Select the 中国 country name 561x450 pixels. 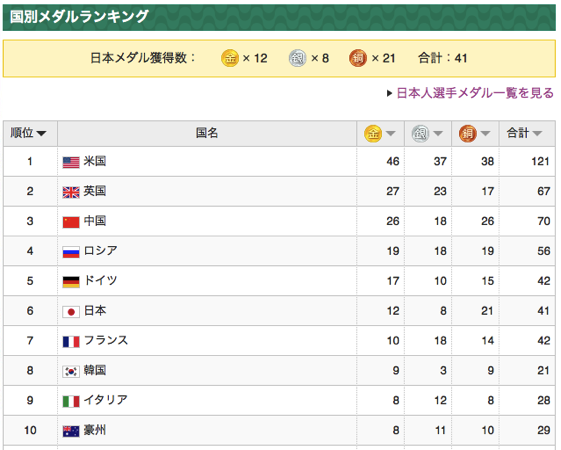click(95, 221)
